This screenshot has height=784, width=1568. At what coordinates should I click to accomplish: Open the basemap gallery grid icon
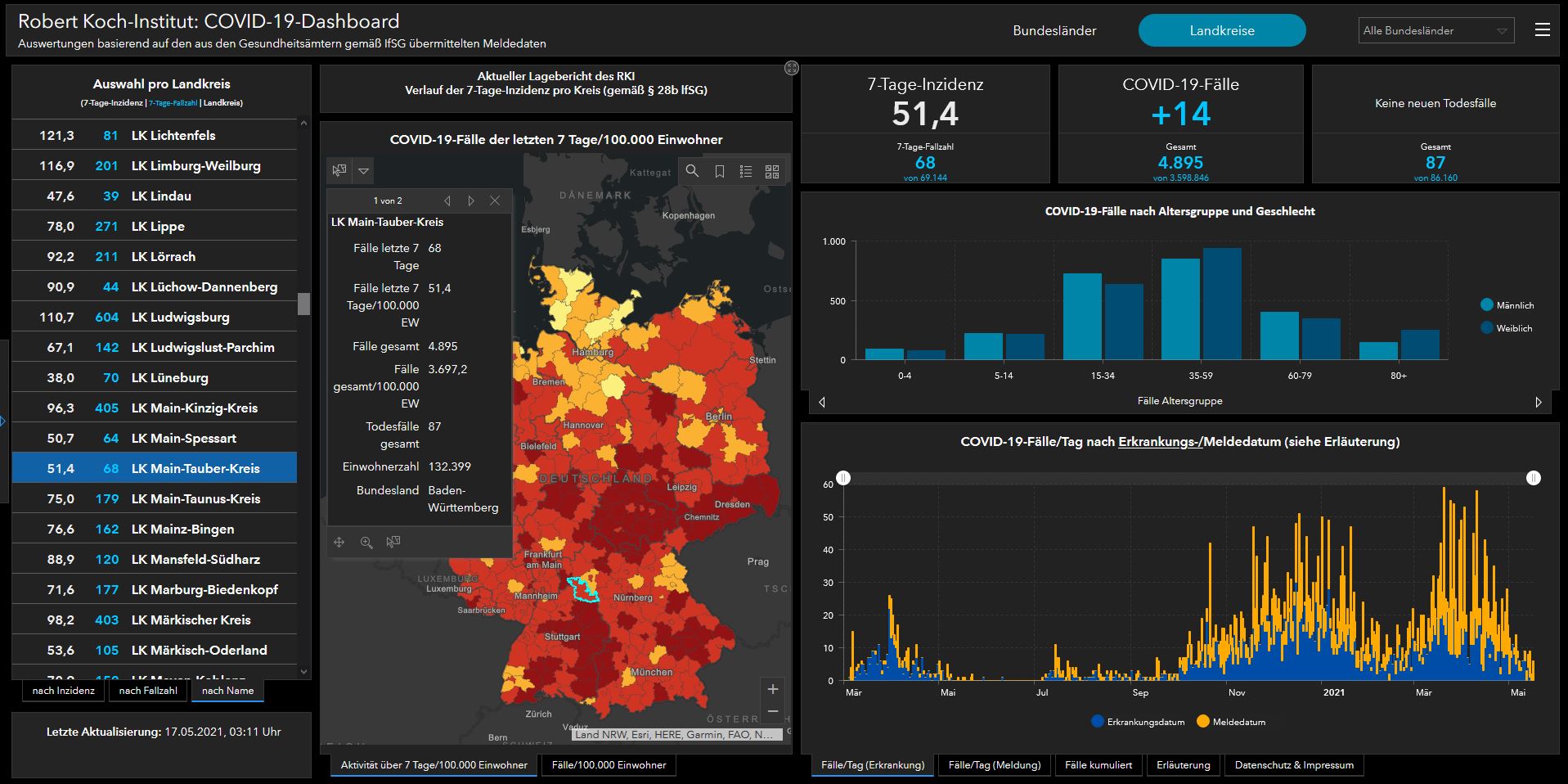(x=772, y=171)
